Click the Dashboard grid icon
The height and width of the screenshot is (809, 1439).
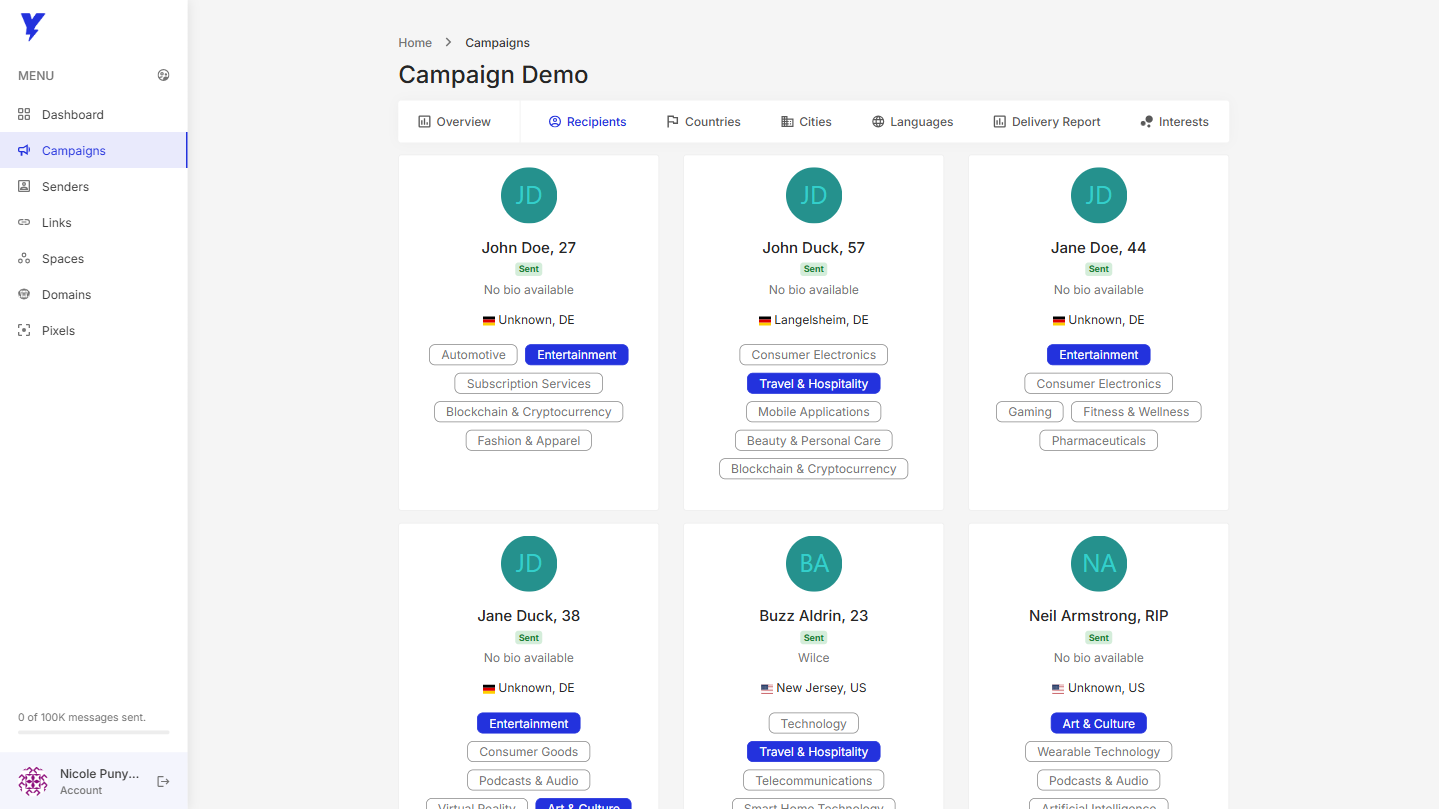24,115
